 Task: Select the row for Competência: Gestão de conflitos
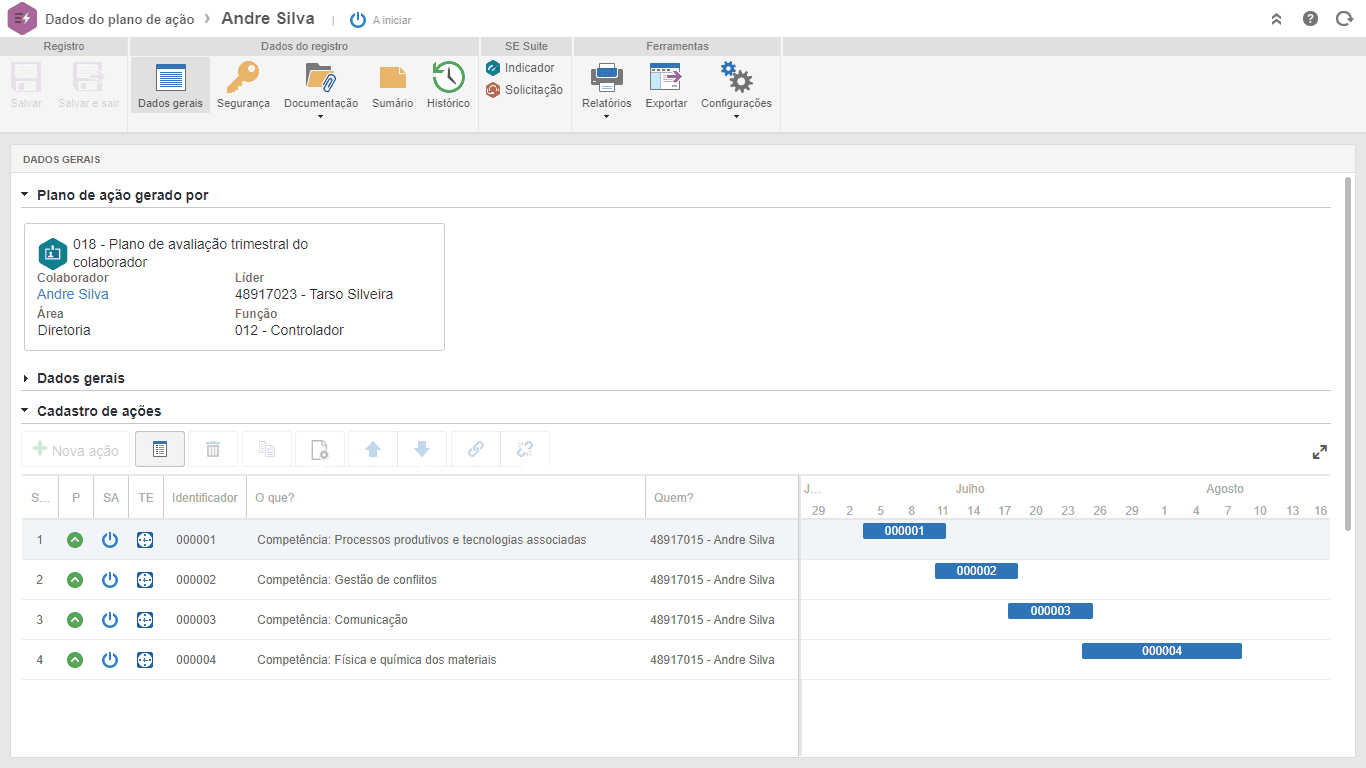click(346, 580)
